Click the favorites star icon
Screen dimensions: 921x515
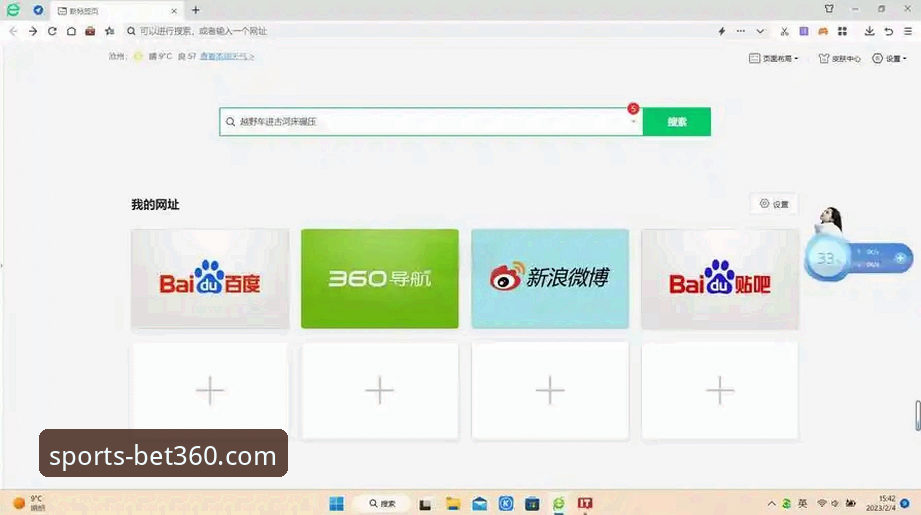tap(109, 31)
